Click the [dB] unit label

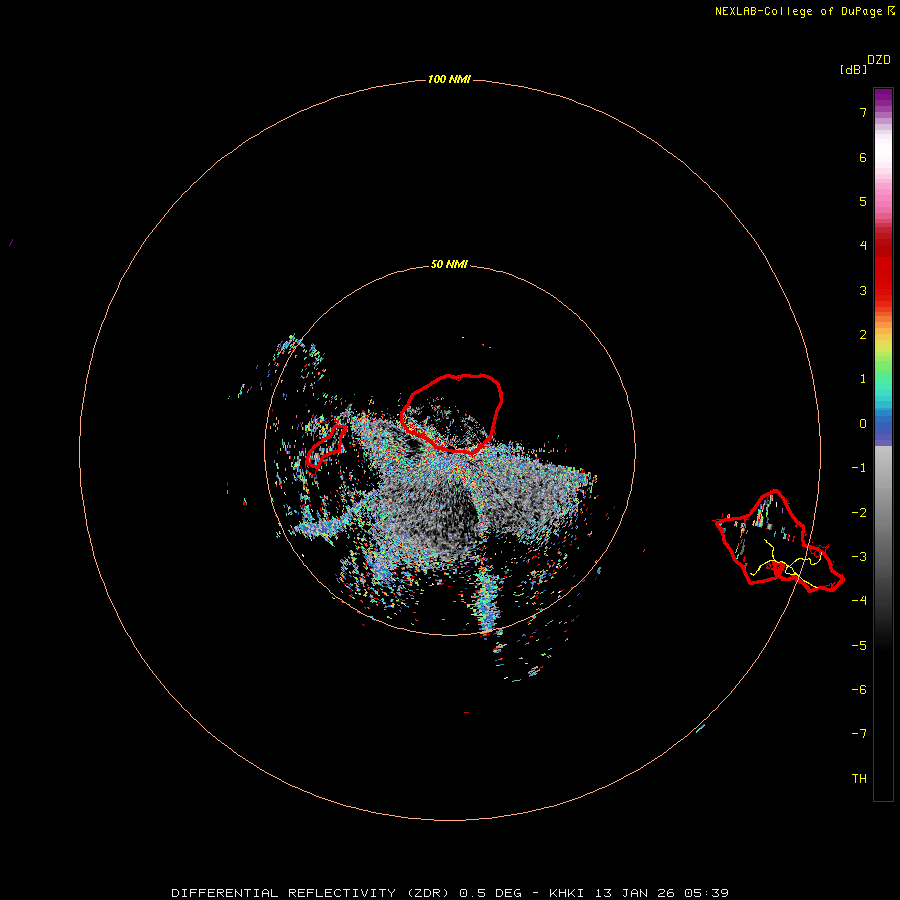coord(853,69)
